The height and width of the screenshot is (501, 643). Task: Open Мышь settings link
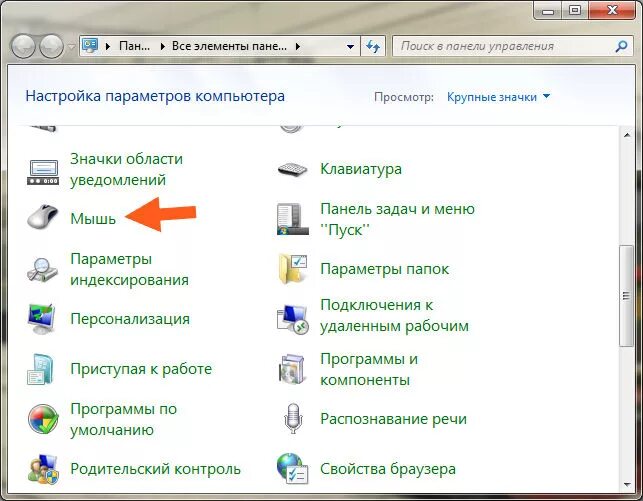93,219
